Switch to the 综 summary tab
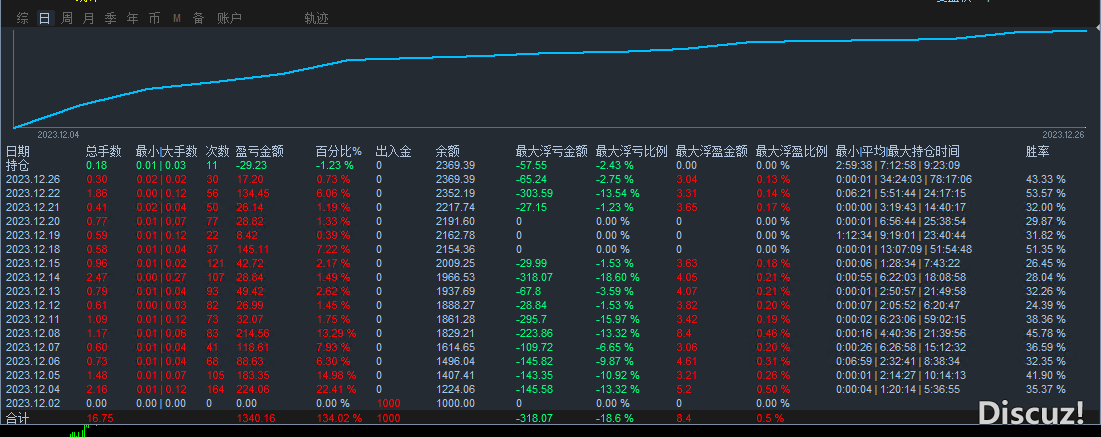The width and height of the screenshot is (1101, 437). (x=23, y=18)
